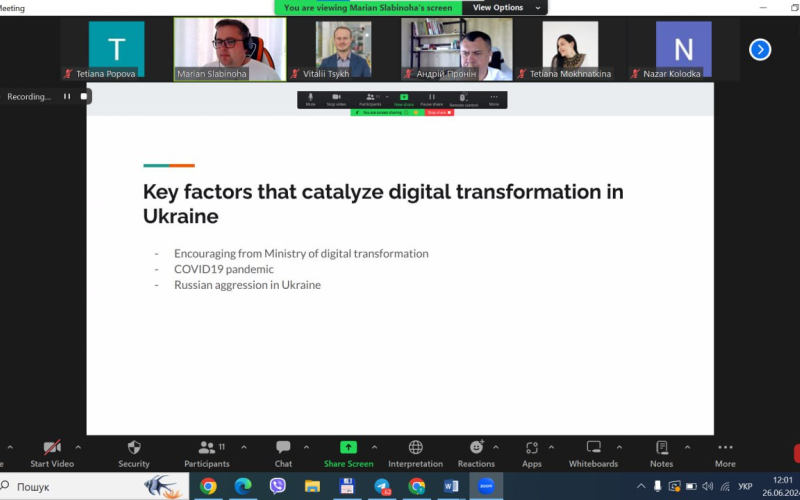Click the green Share Screen button
This screenshot has width=800, height=500.
tap(348, 454)
